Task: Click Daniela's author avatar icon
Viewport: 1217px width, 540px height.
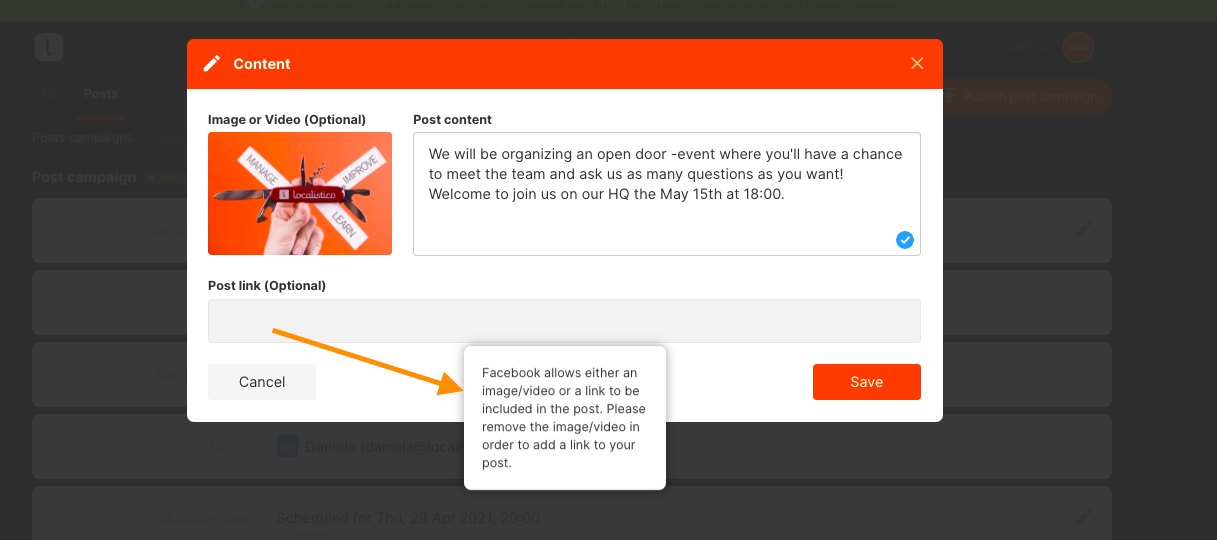Action: pyautogui.click(x=287, y=446)
